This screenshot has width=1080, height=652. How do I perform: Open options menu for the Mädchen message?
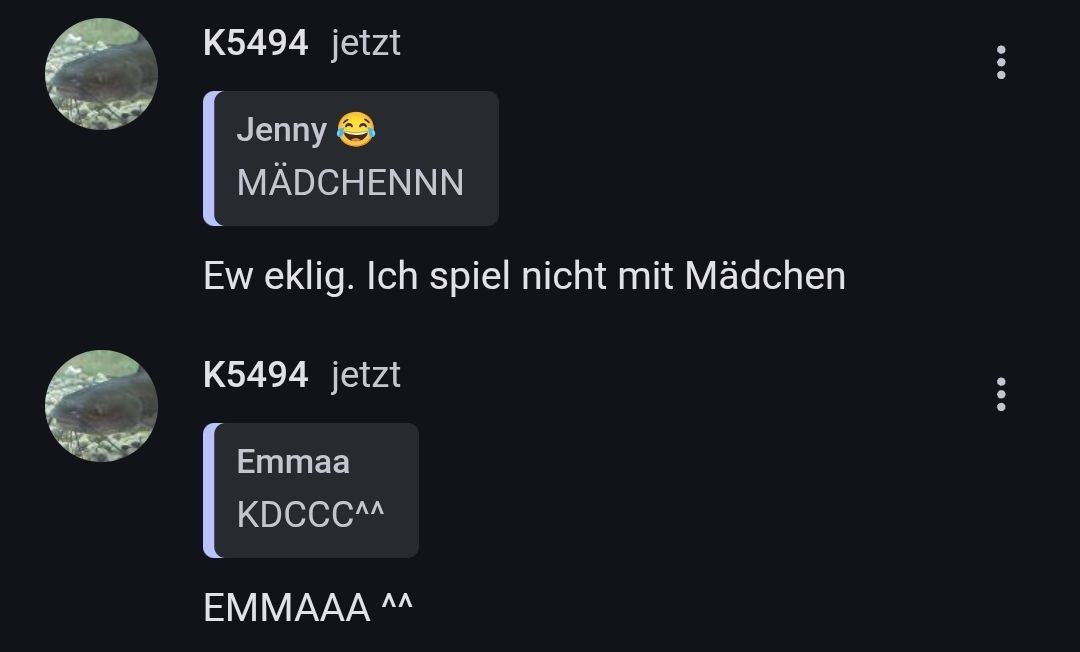point(1001,63)
